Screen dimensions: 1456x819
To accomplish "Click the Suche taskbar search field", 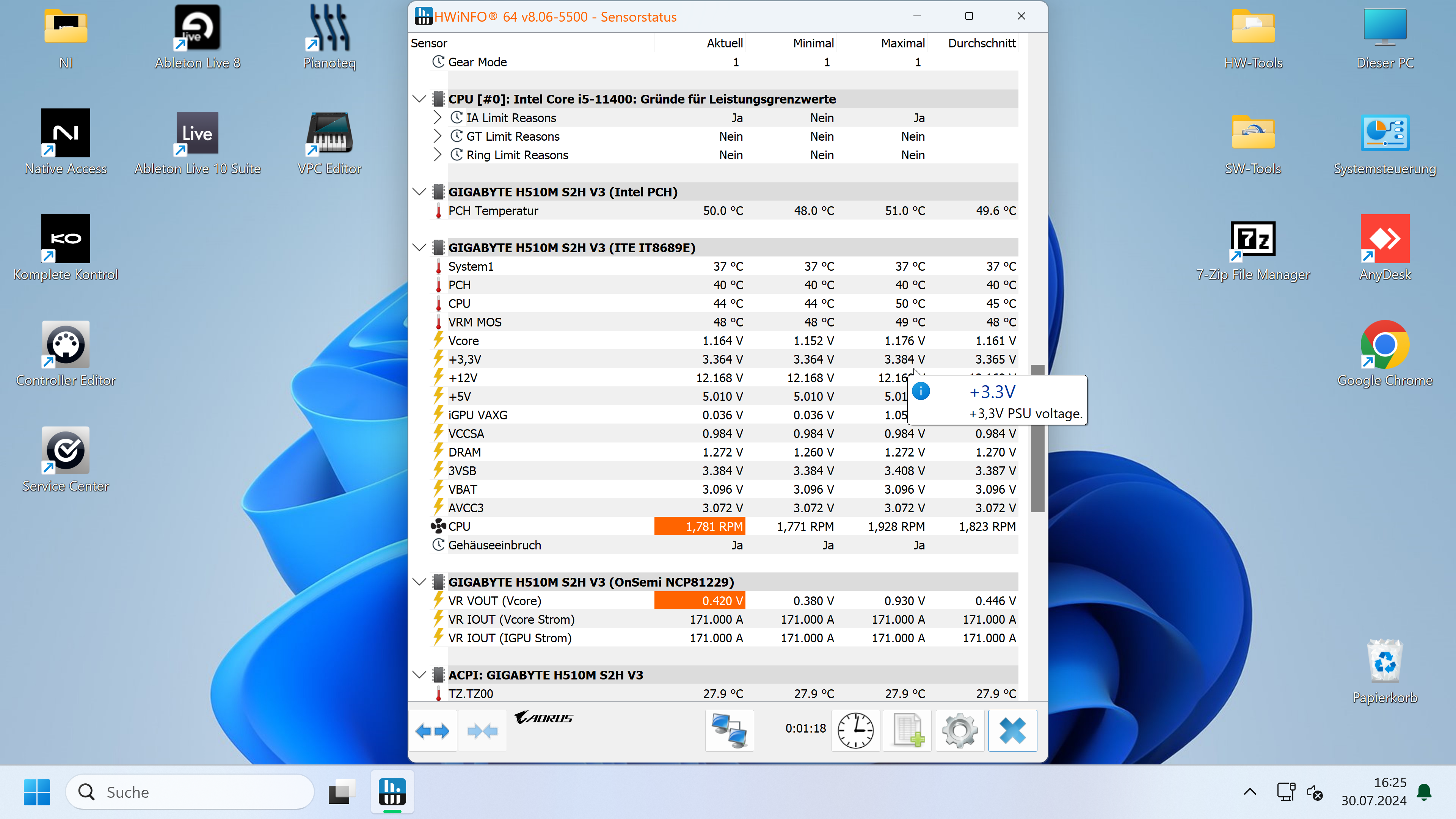I will point(190,792).
